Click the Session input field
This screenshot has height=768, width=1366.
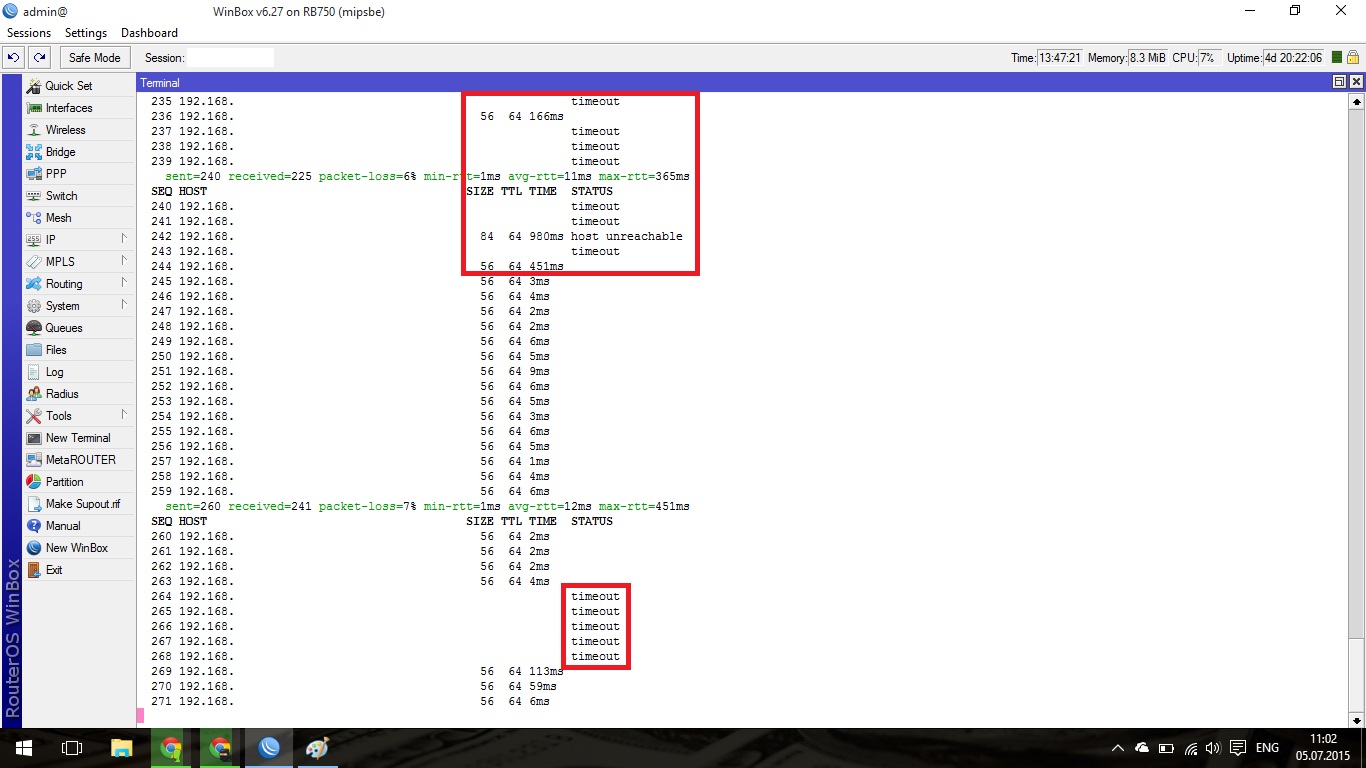(230, 58)
